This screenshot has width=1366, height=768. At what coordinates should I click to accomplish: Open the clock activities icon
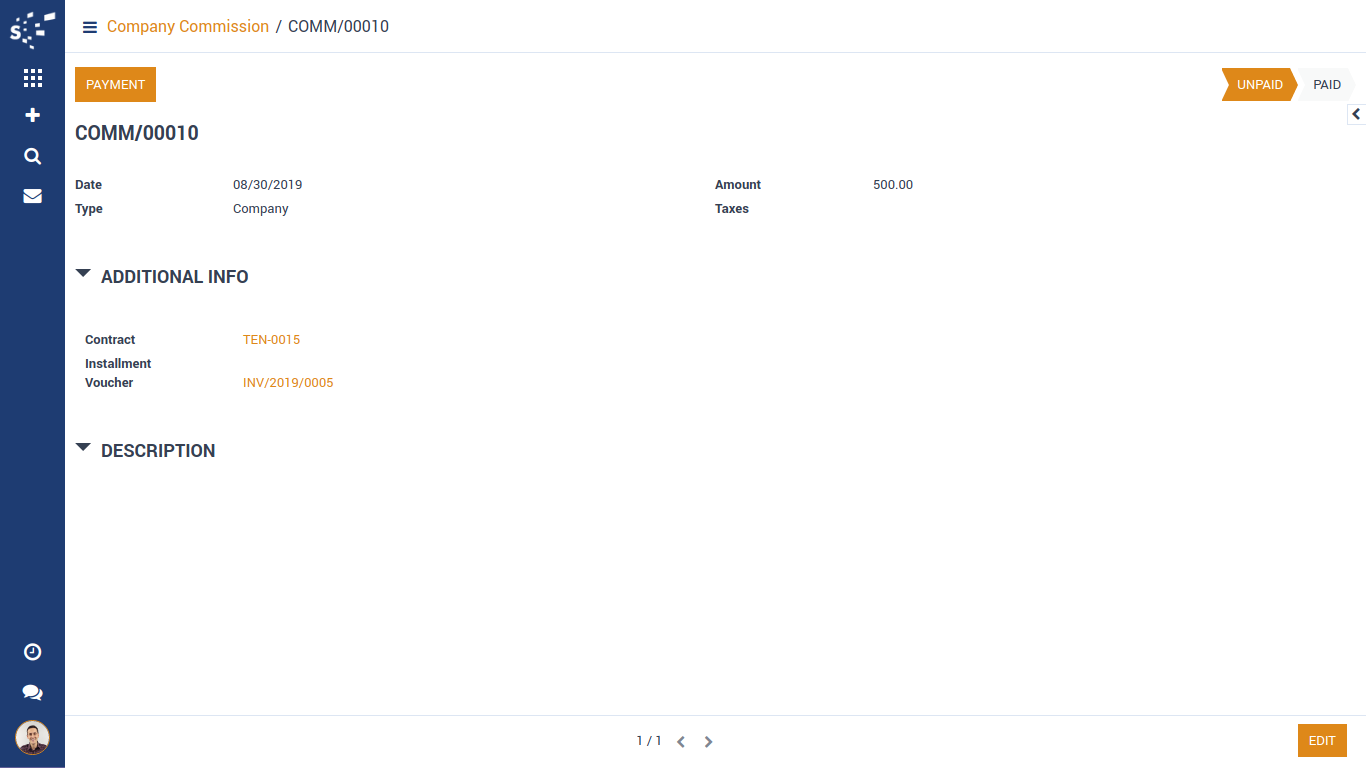pyautogui.click(x=32, y=652)
